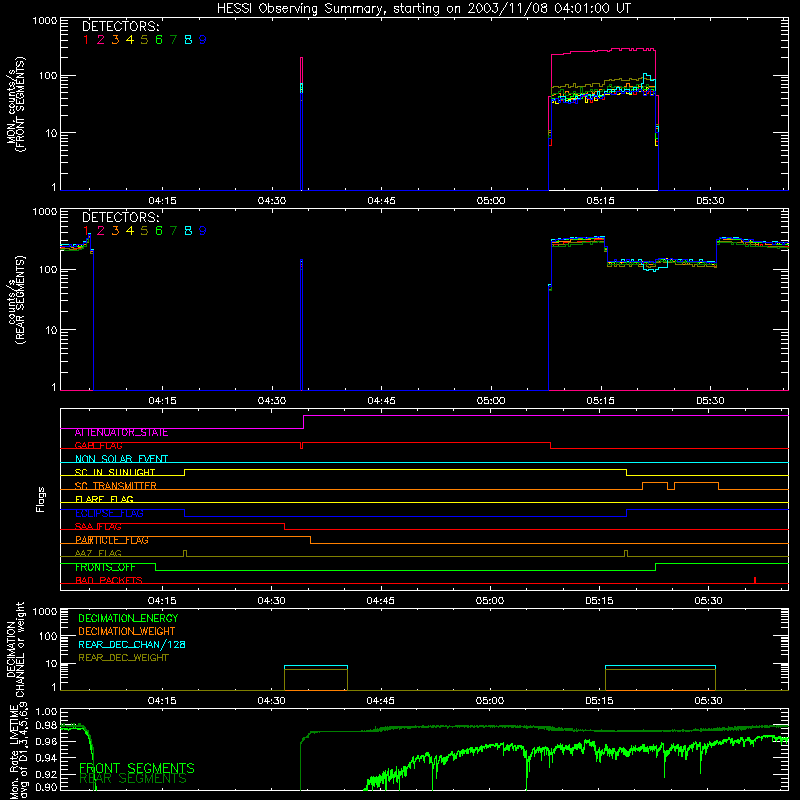Click the 04:30 tick label under Flags plot
Screen dimensions: 800x800
[x=271, y=601]
